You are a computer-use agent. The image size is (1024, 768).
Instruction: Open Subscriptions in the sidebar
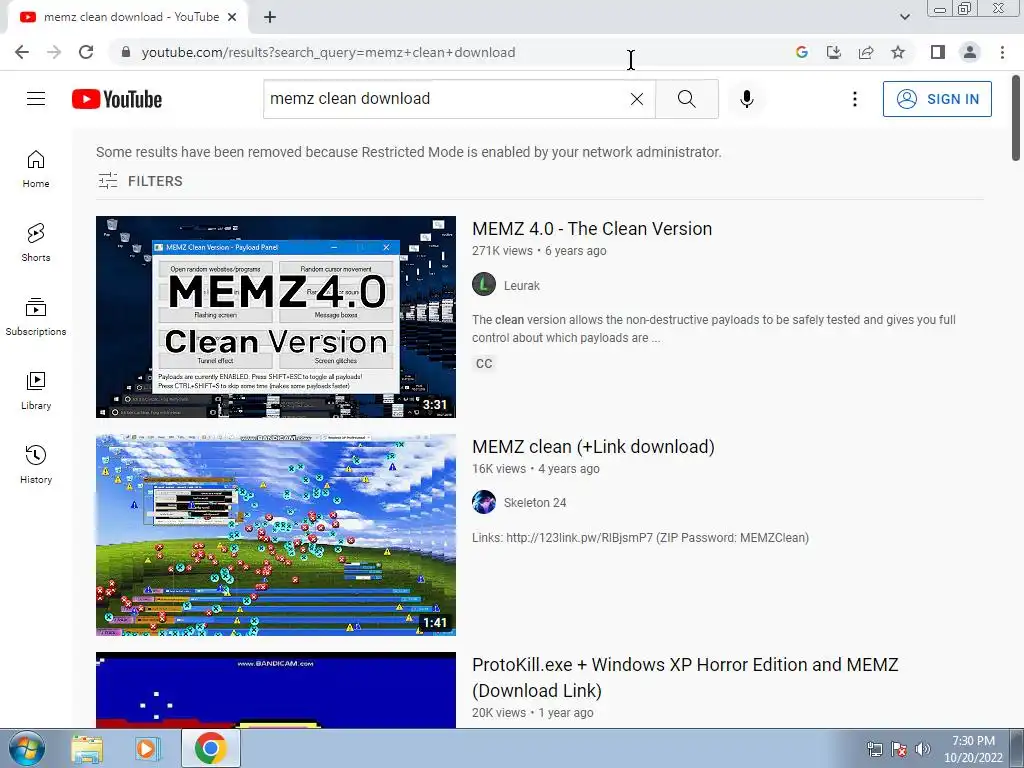pos(36,317)
